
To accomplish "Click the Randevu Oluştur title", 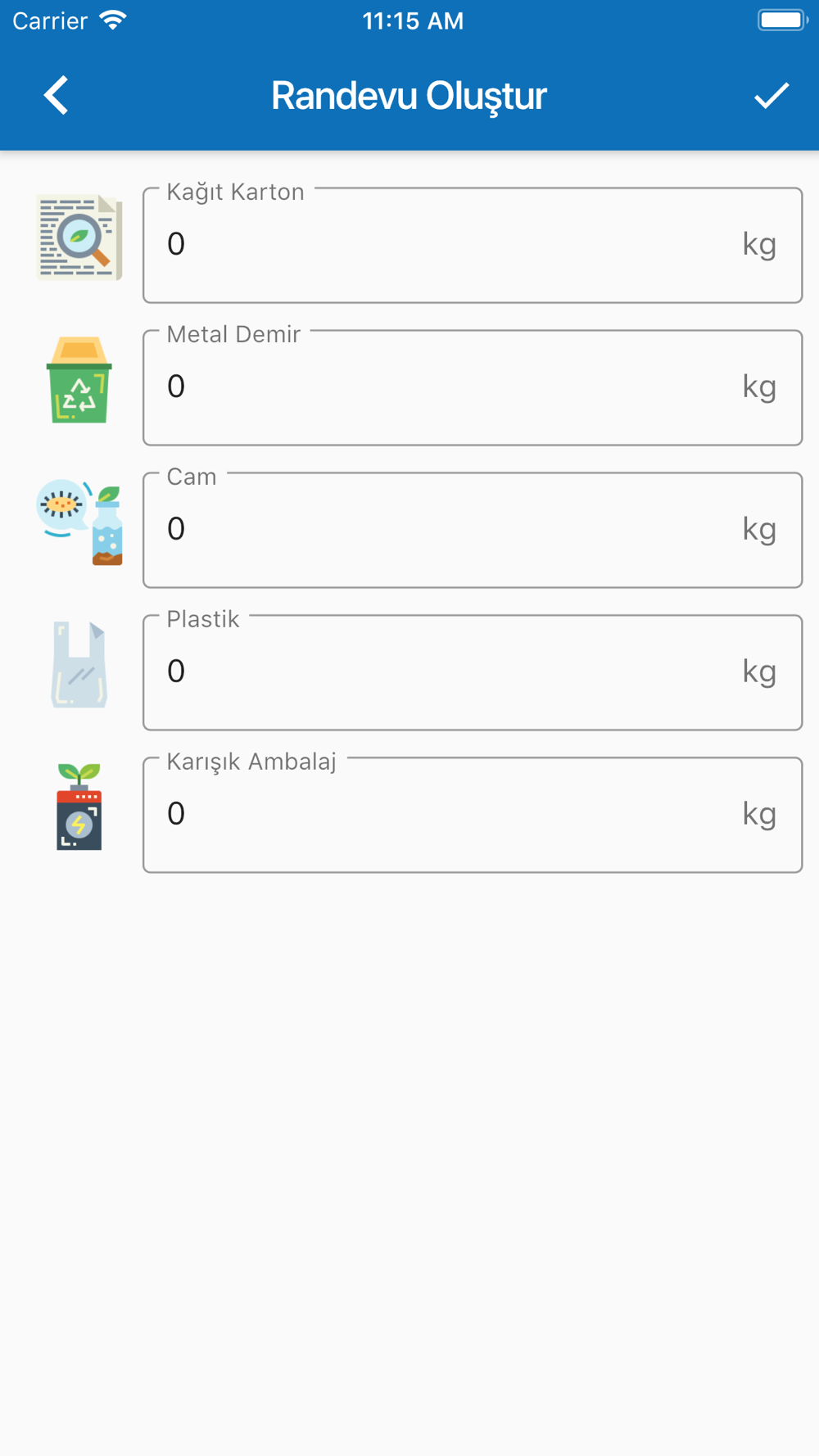I will tap(409, 96).
